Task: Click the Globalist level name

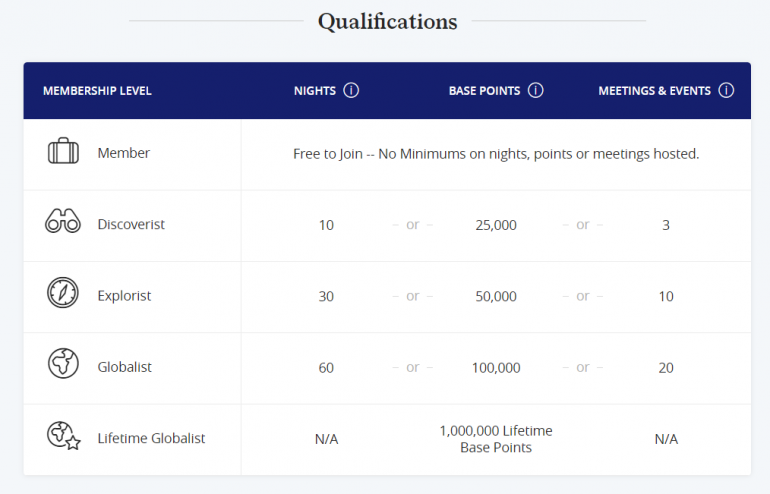Action: tap(125, 367)
